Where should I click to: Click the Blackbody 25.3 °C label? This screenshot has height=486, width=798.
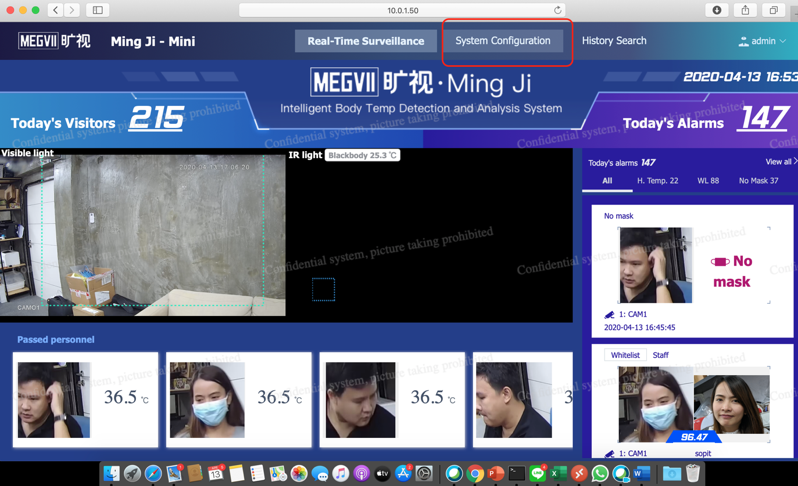(x=362, y=155)
